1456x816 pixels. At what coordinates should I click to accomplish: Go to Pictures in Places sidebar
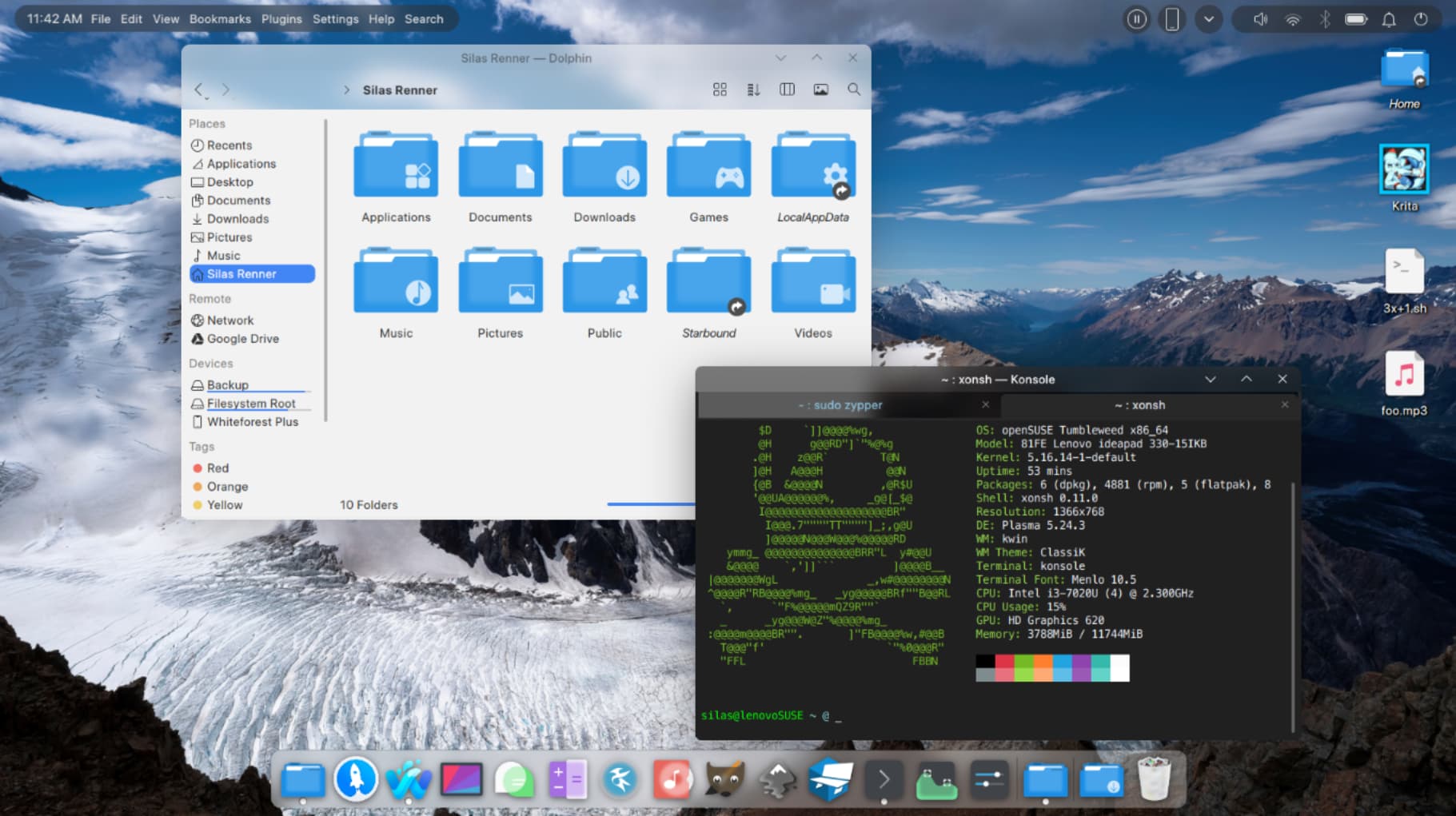[x=252, y=237]
